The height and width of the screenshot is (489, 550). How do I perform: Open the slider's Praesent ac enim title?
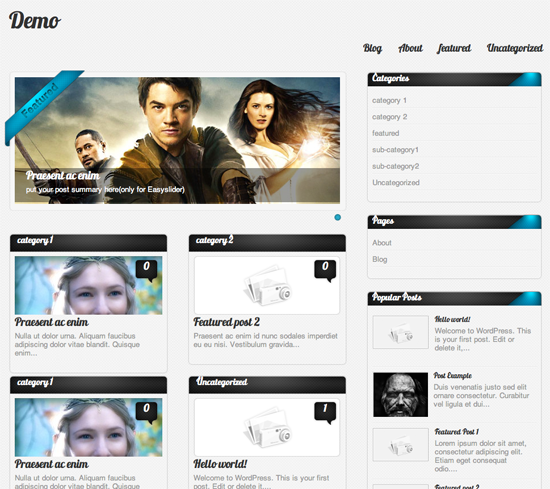click(63, 175)
